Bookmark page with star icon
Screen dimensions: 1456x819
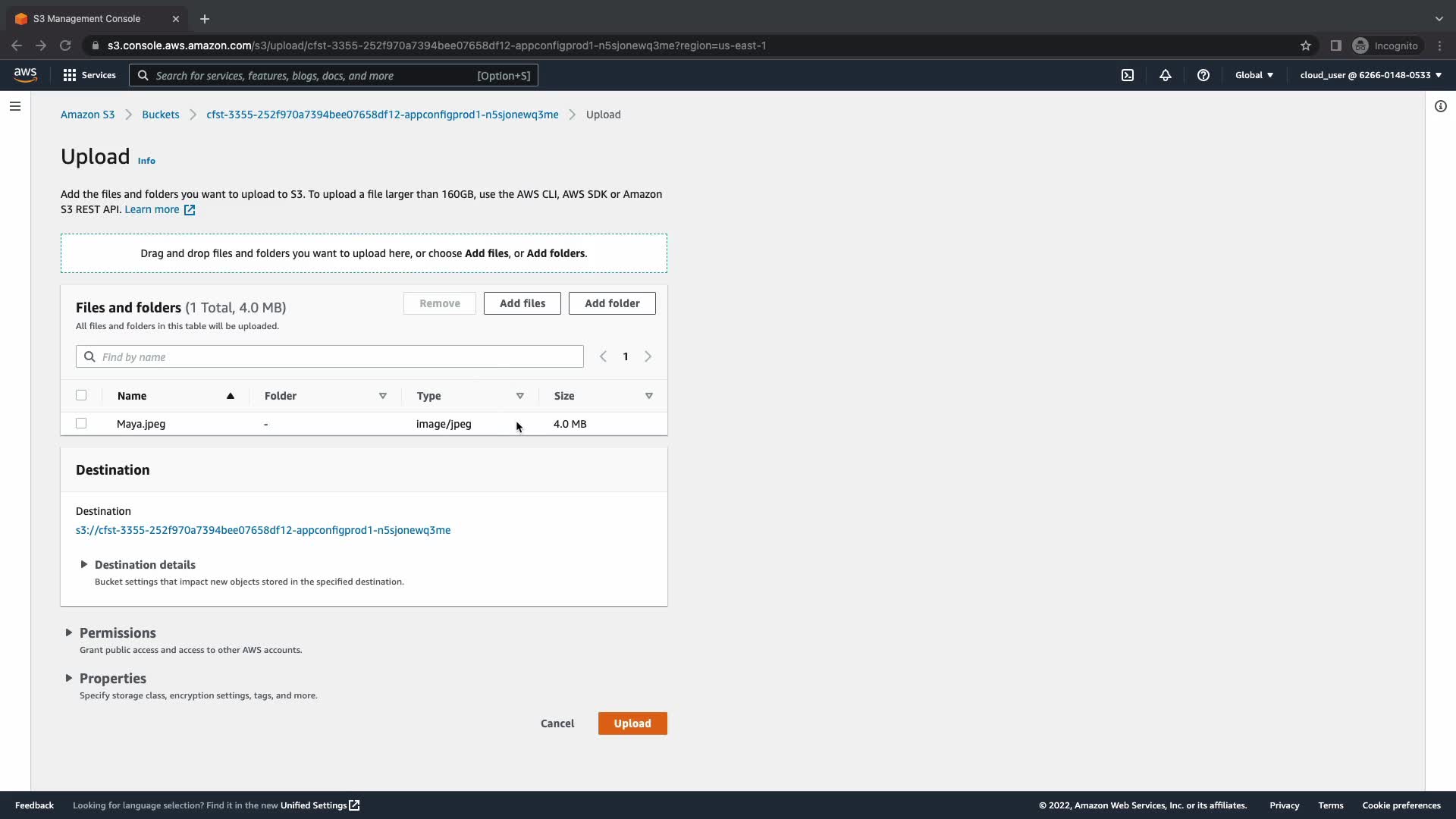[x=1306, y=45]
